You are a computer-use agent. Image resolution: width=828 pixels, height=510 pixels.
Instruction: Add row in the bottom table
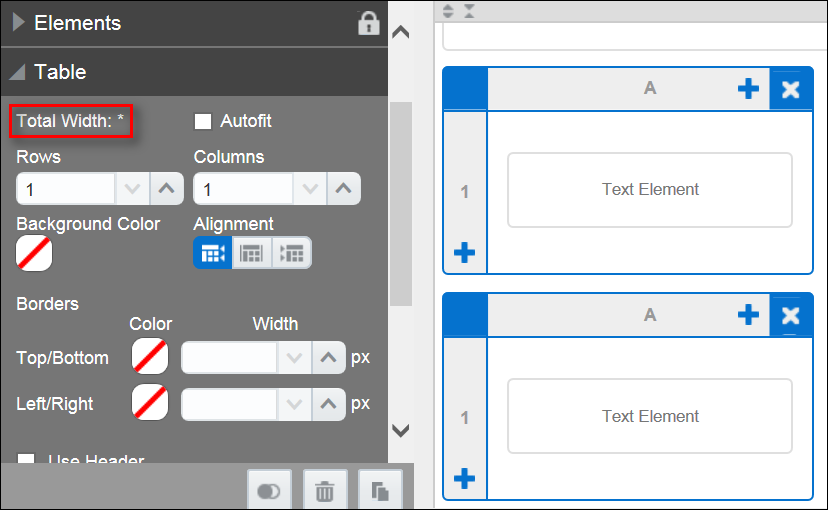coord(464,480)
